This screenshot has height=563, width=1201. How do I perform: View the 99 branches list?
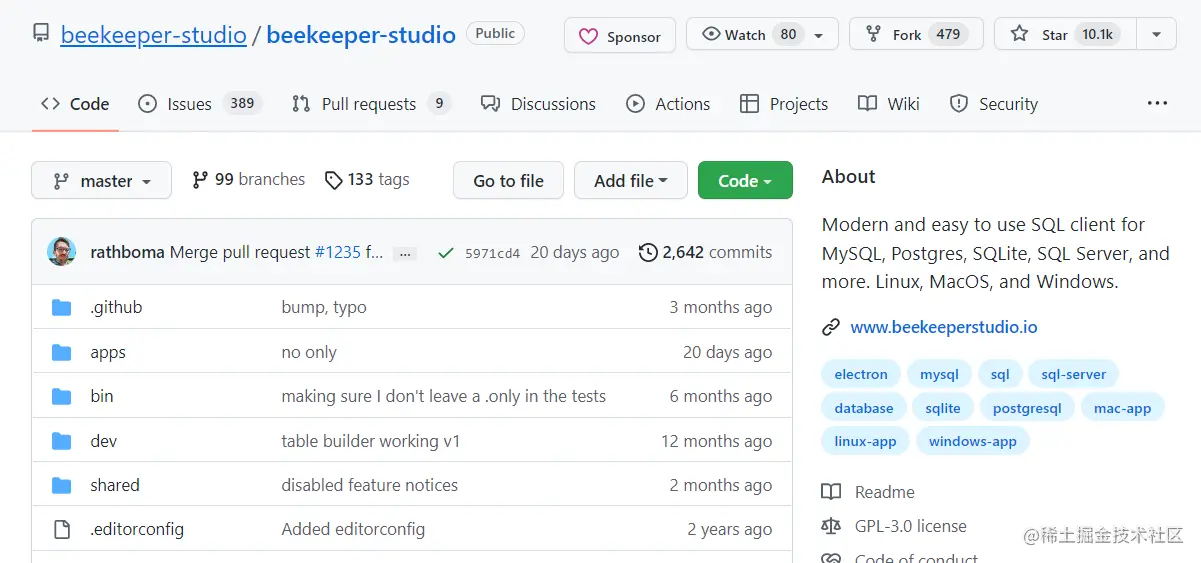(248, 180)
